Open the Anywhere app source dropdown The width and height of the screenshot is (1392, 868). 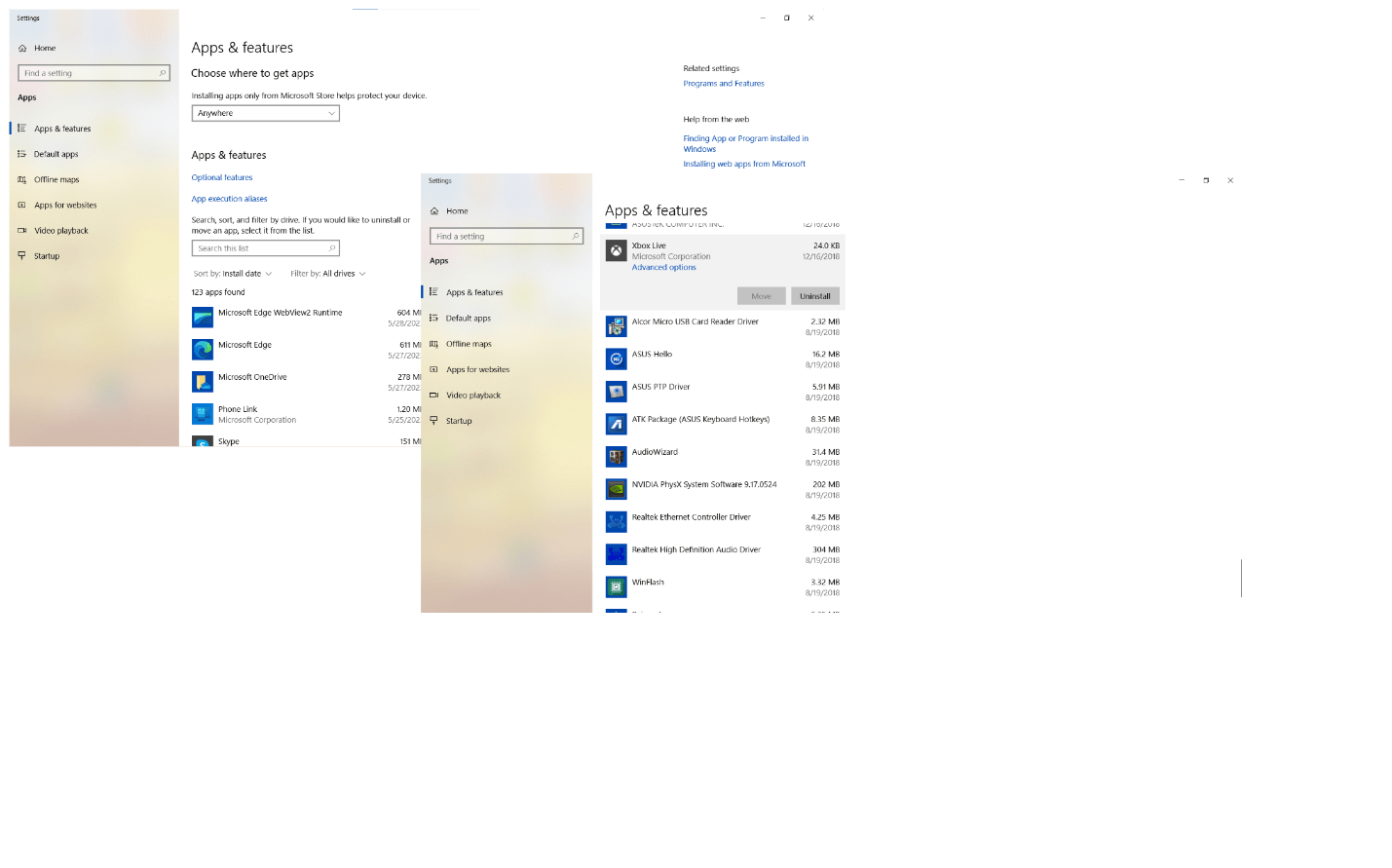click(265, 113)
